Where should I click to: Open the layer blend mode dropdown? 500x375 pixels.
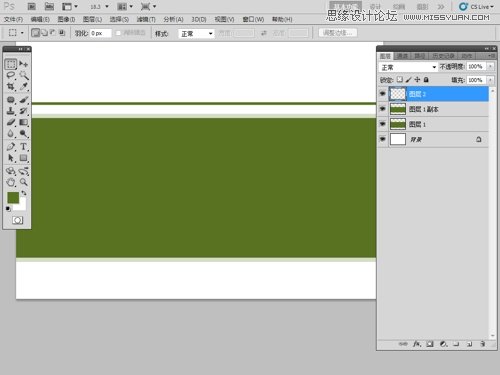tap(408, 67)
